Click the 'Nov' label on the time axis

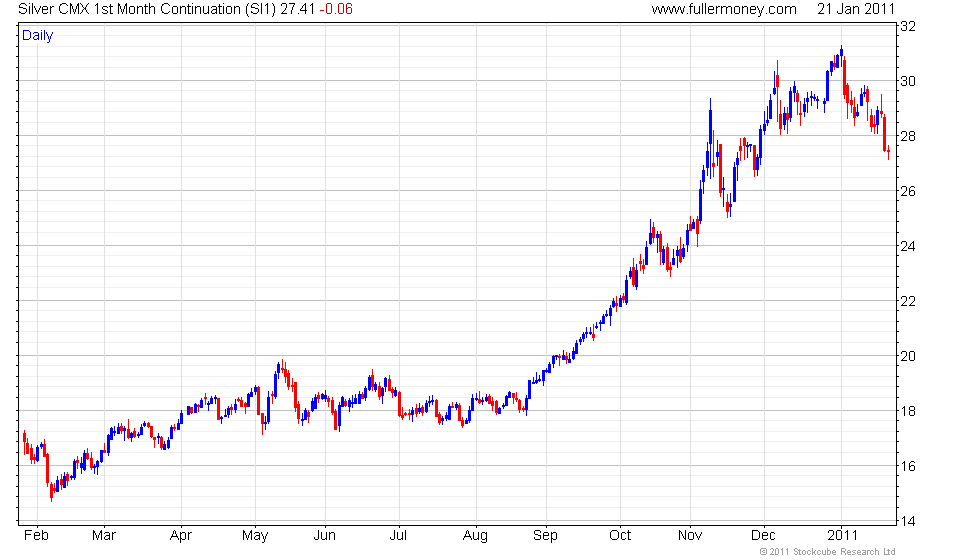coord(690,536)
